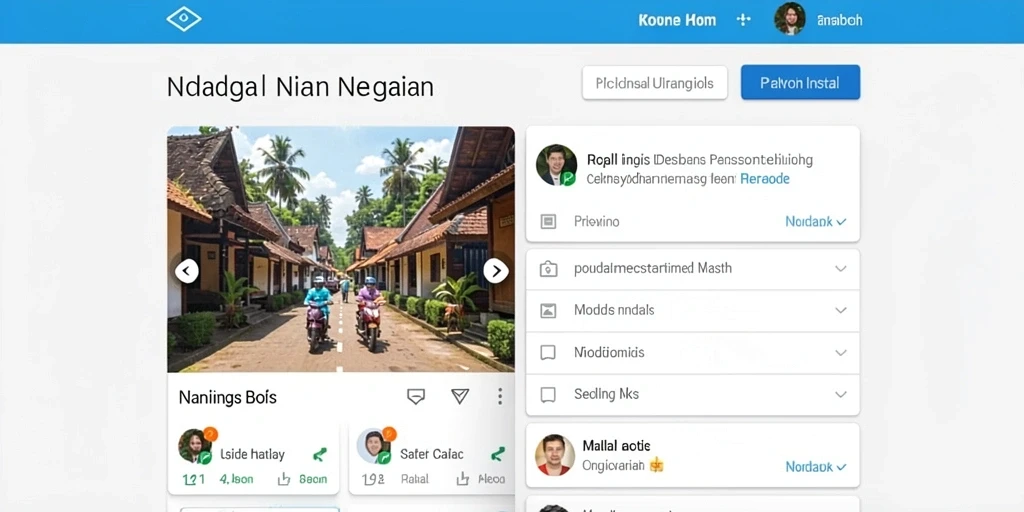This screenshot has width=1024, height=512.
Task: Click the square icon beside Prlekino
Action: click(549, 221)
